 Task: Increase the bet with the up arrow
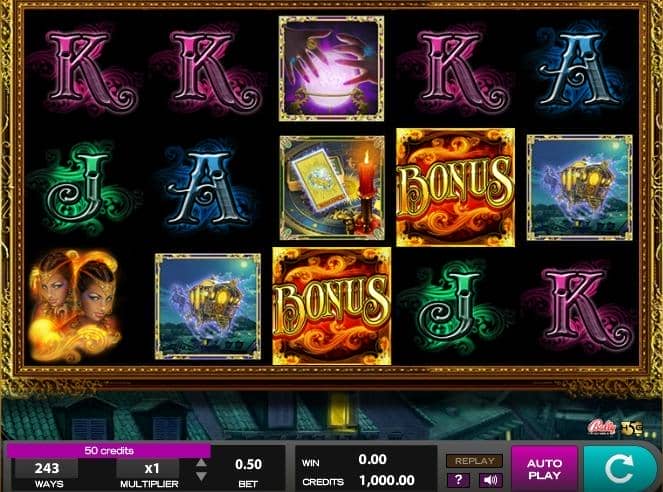[202, 462]
